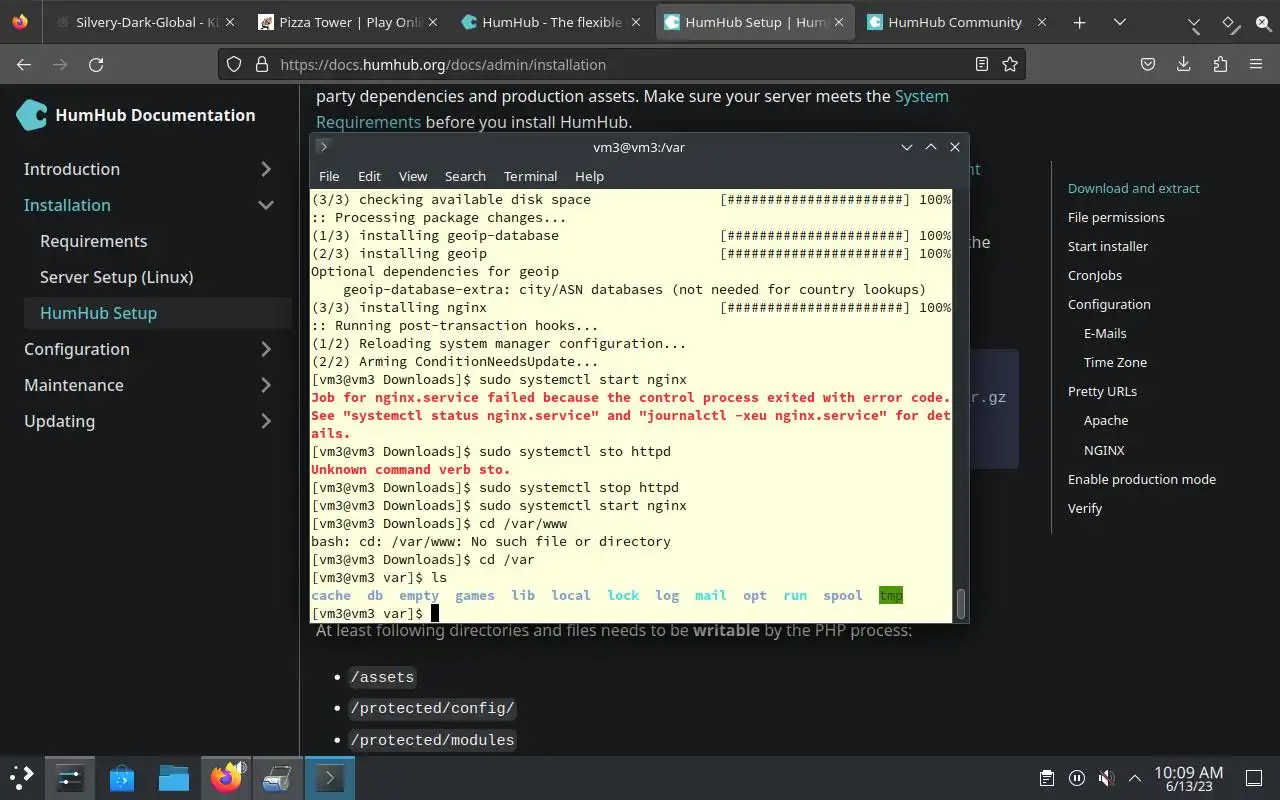The image size is (1280, 800).
Task: Expand the Introduction sidebar section
Action: click(x=266, y=169)
